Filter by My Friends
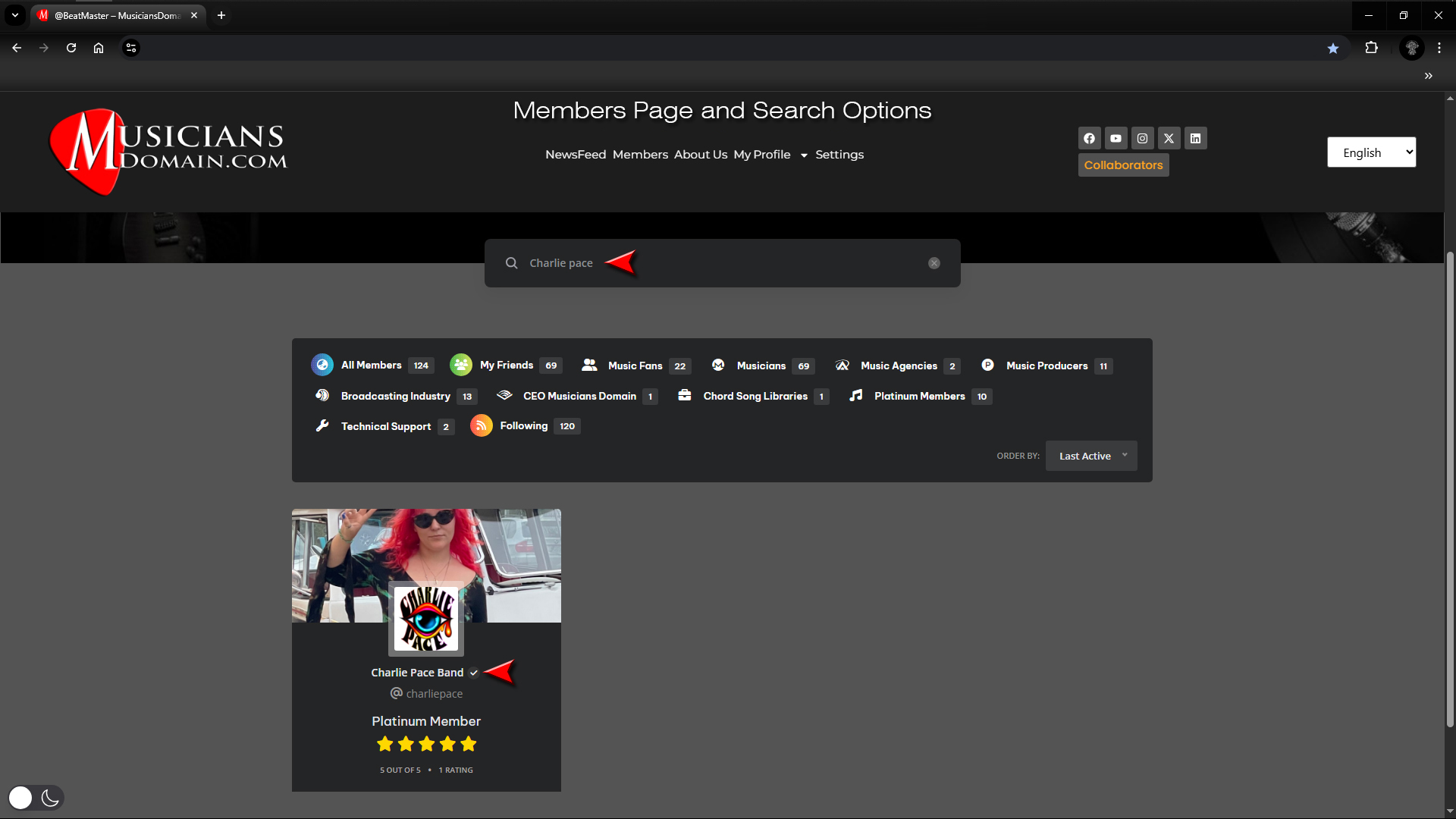The width and height of the screenshot is (1456, 819). 506,366
